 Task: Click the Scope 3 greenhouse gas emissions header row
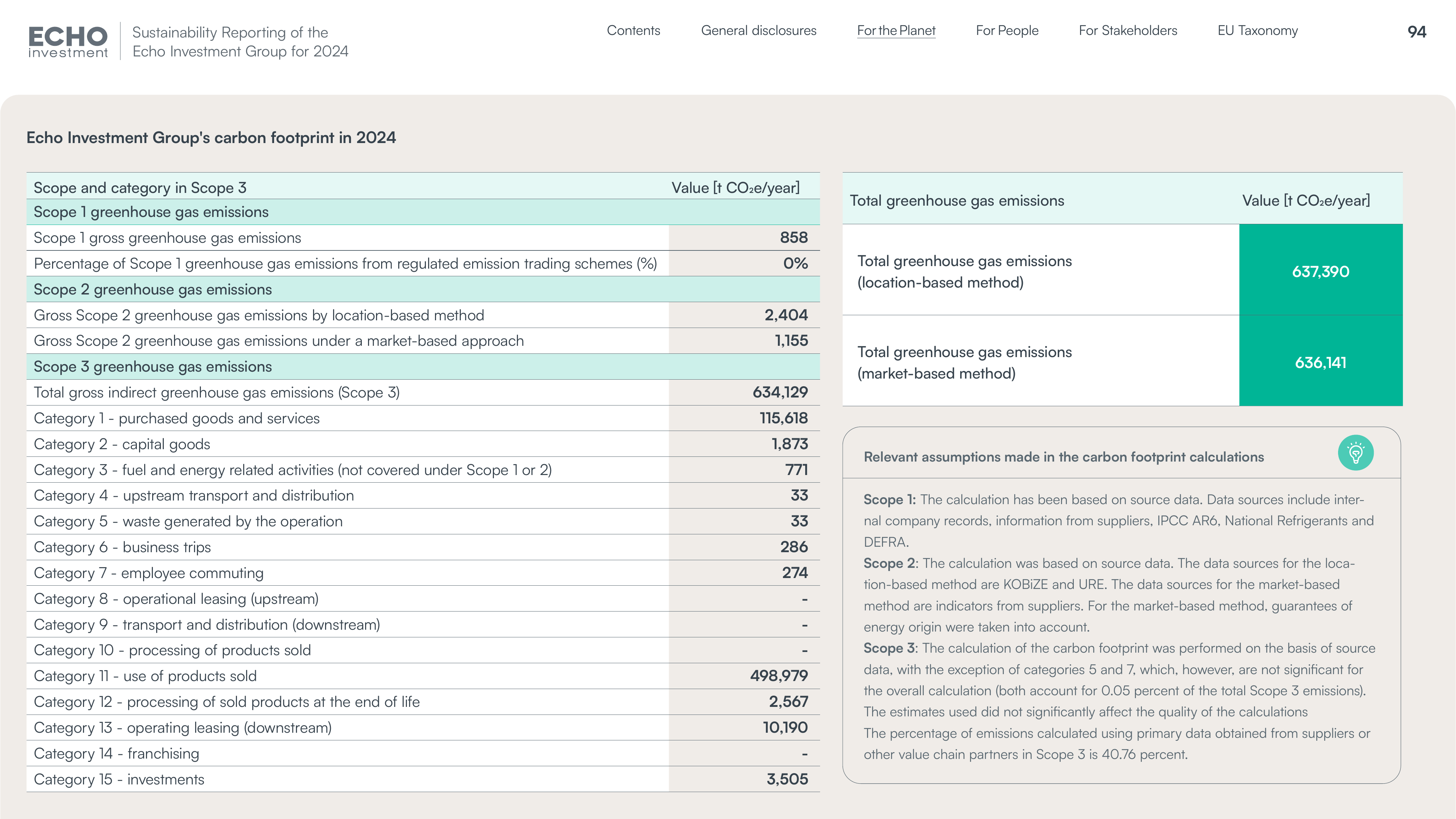[423, 367]
